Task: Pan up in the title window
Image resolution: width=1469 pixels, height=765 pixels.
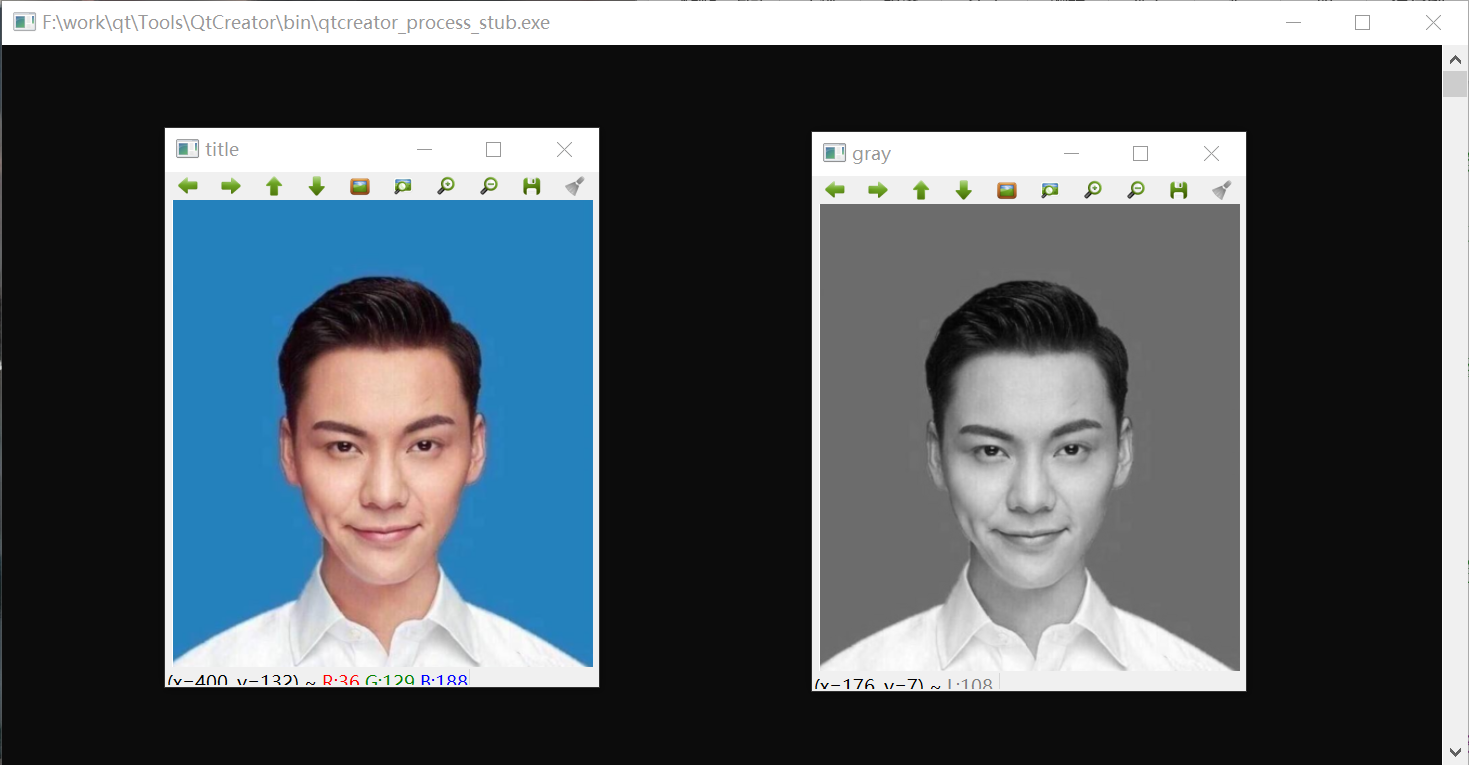Action: pyautogui.click(x=274, y=186)
